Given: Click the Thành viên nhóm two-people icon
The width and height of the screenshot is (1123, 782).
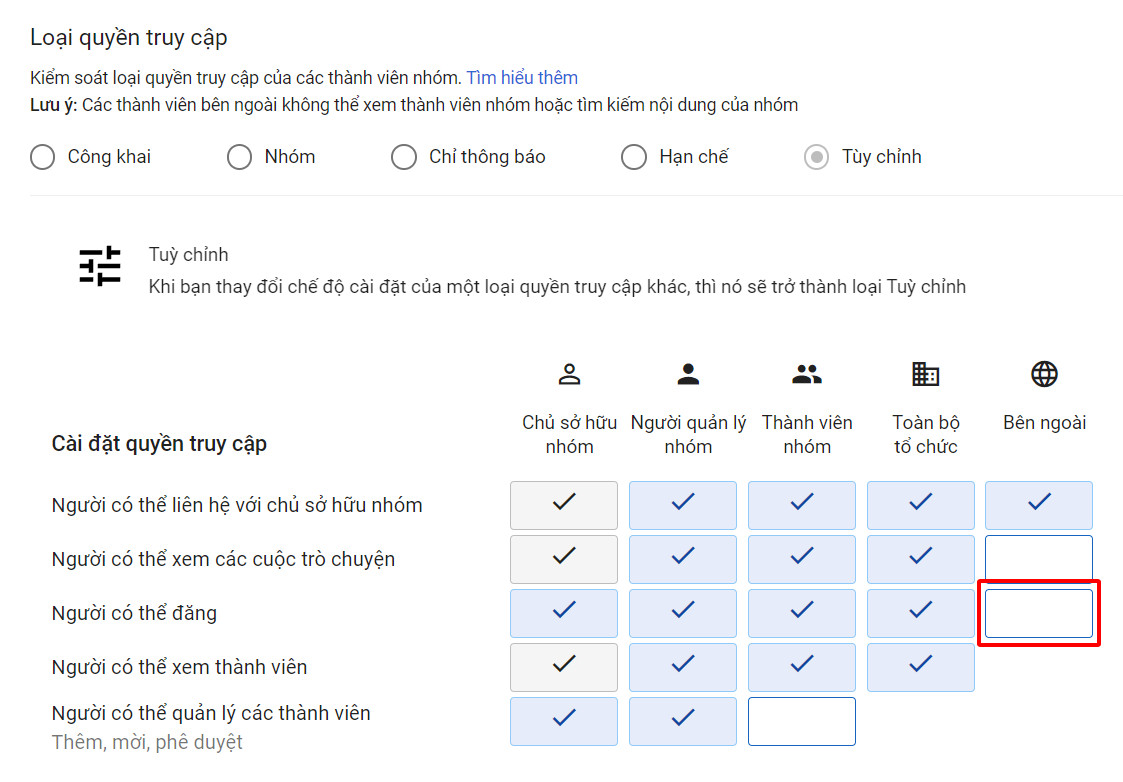Looking at the screenshot, I should click(x=806, y=373).
